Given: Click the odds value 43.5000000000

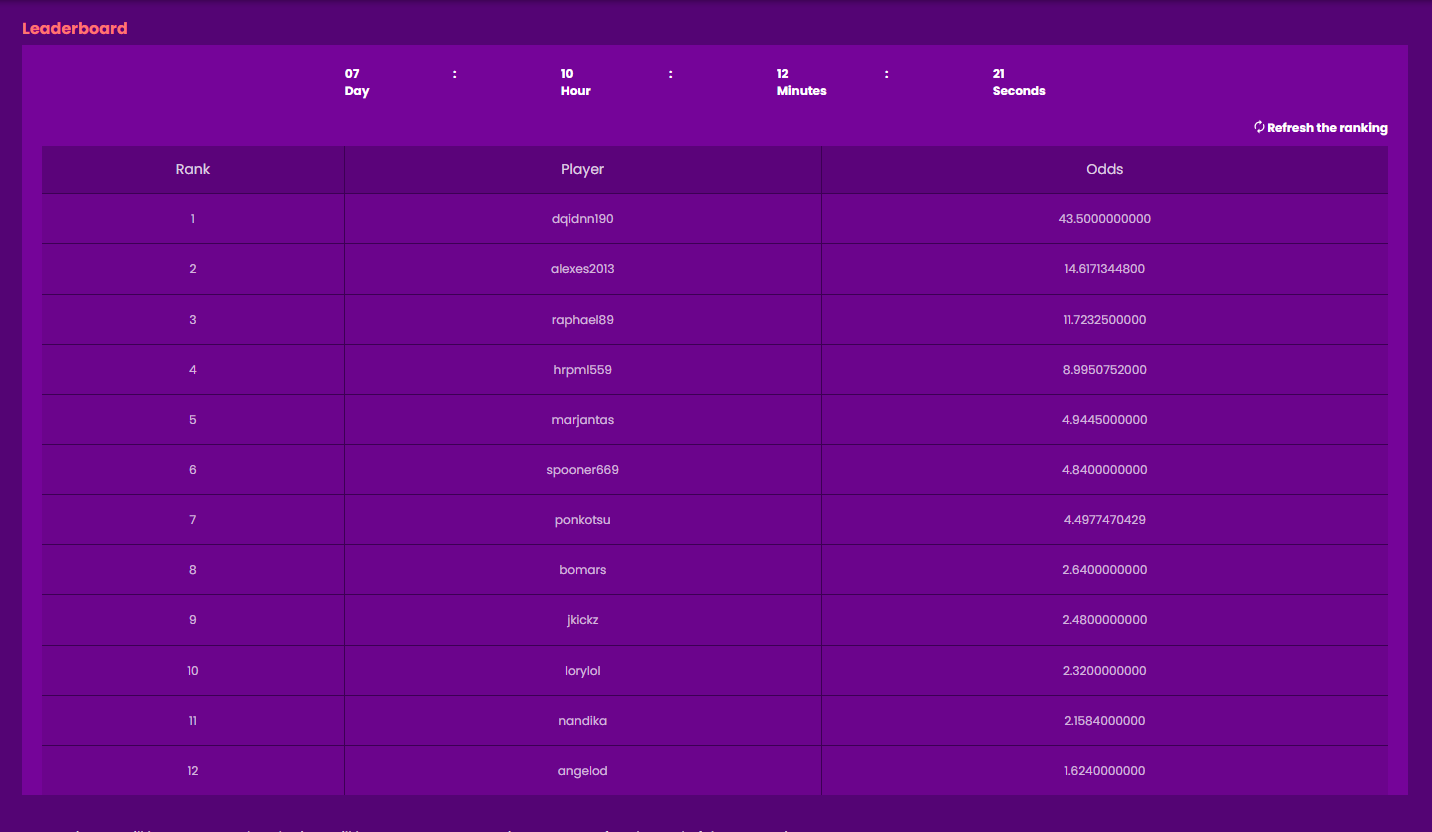Looking at the screenshot, I should pos(1104,219).
